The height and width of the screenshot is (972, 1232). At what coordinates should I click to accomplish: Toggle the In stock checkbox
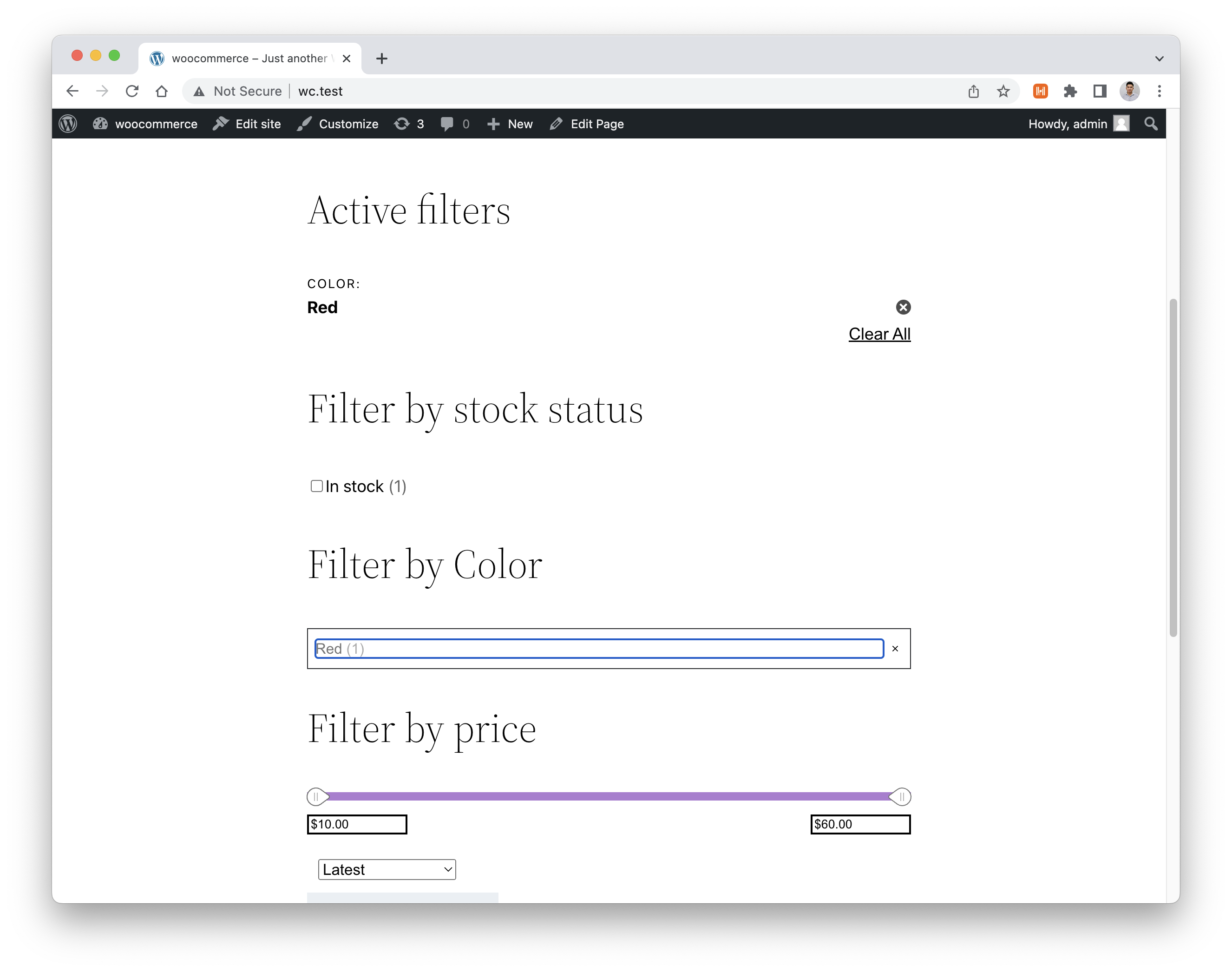click(x=317, y=486)
